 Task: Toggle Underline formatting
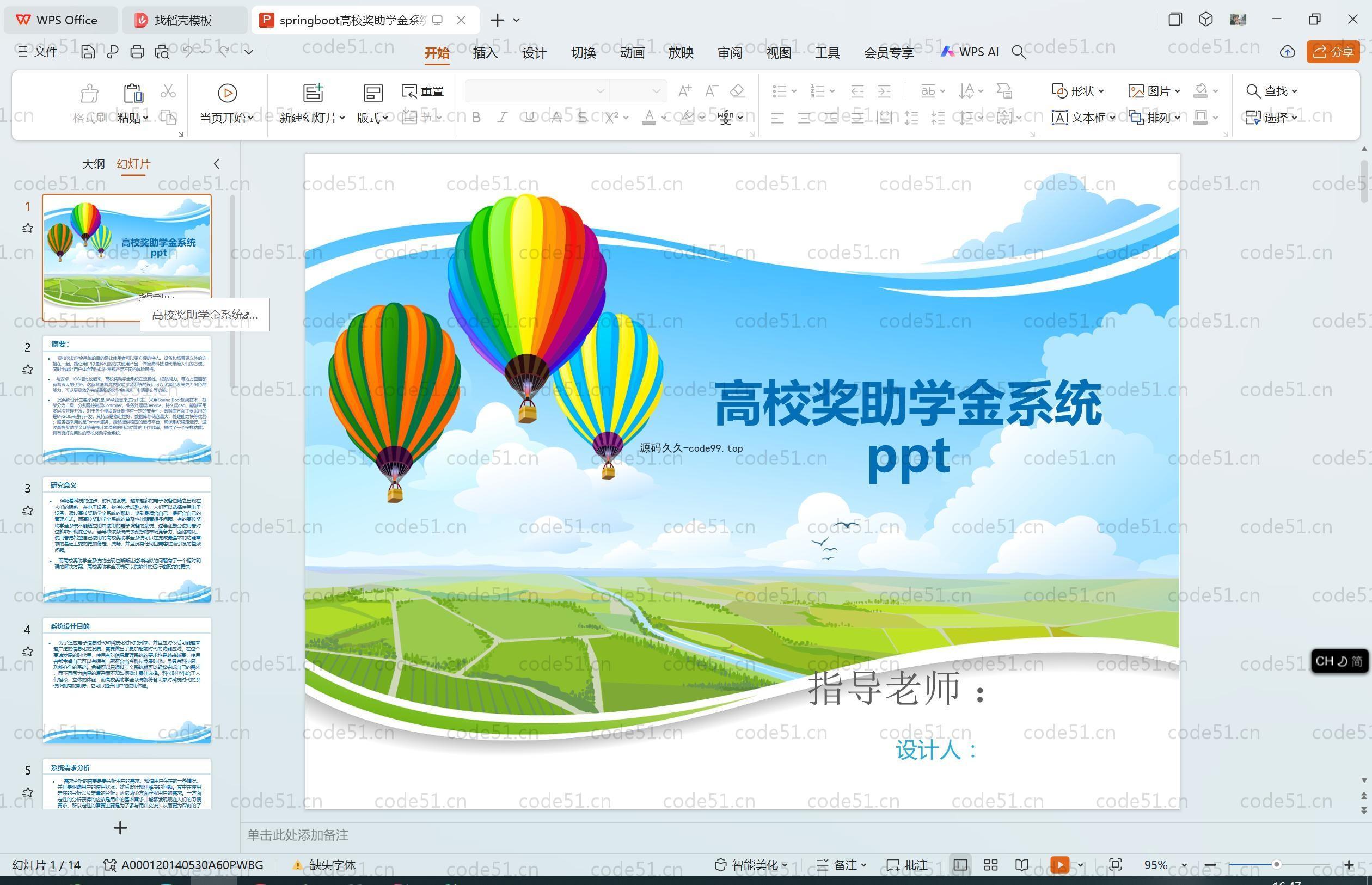point(529,117)
